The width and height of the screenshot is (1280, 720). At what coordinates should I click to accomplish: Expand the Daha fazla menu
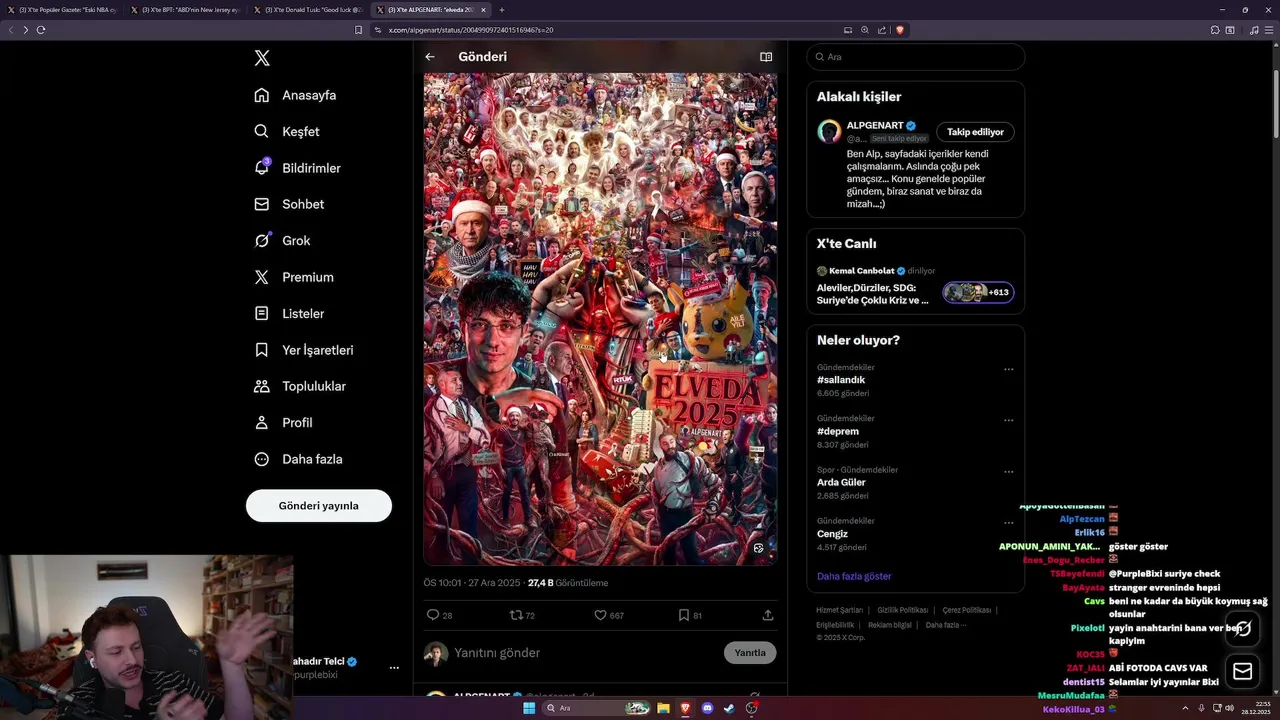coord(298,459)
